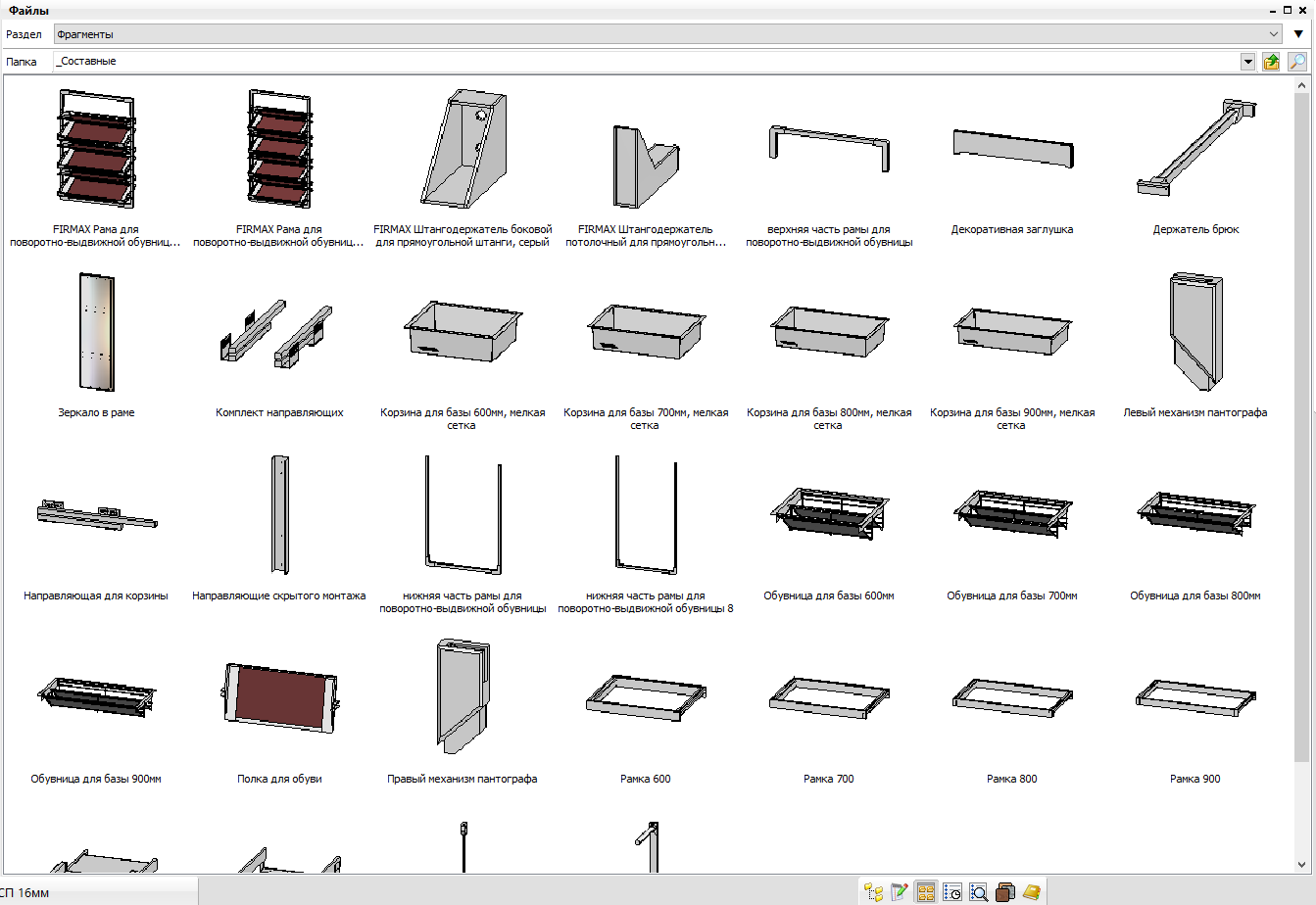Image resolution: width=1316 pixels, height=905 pixels.
Task: Click the notepad with pencil icon
Action: tap(900, 891)
